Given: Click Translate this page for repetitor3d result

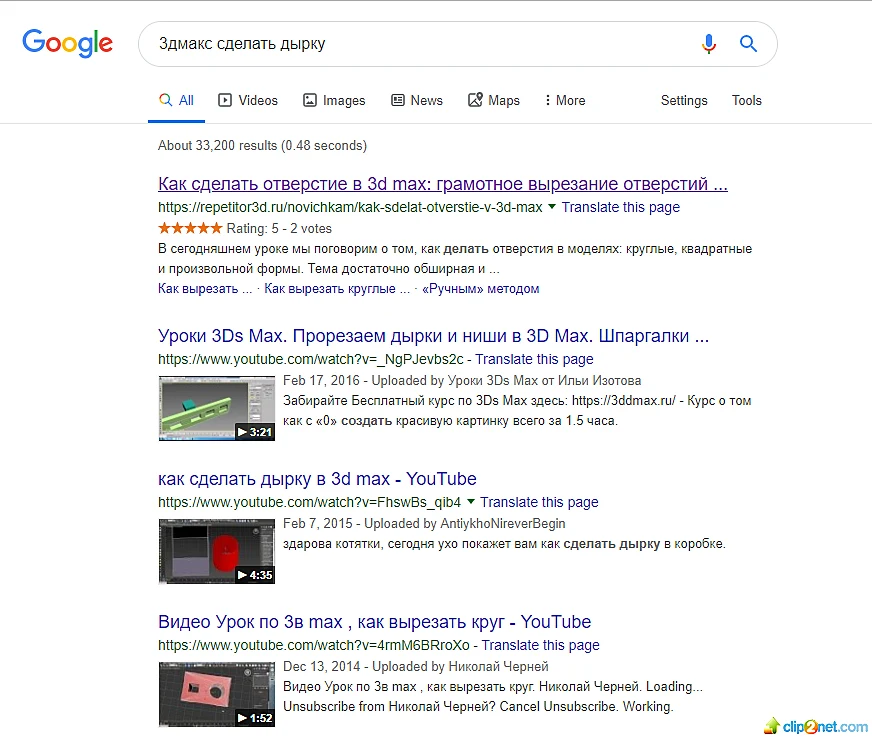Looking at the screenshot, I should click(x=621, y=207).
